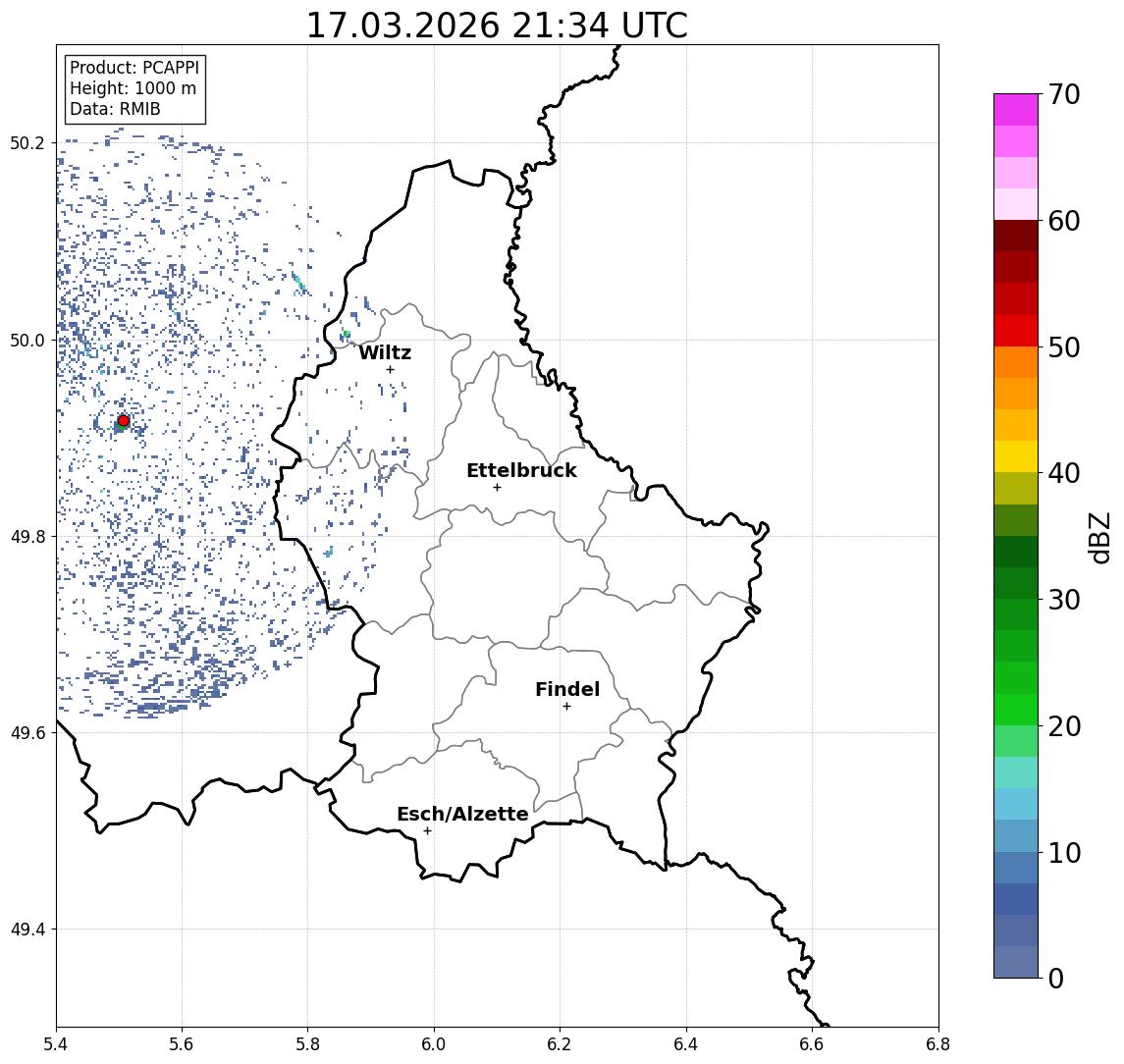The height and width of the screenshot is (1064, 1124).
Task: Click the timestamp title 17.03.2026 21:34 UTC
Action: point(497,26)
